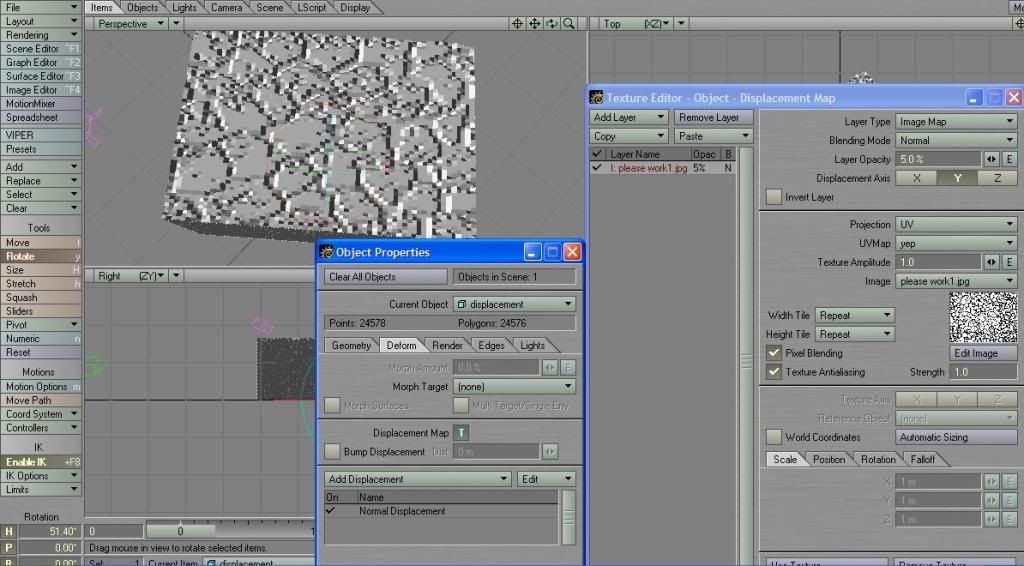Image resolution: width=1024 pixels, height=566 pixels.
Task: Click the please work1.jpg image thumbnail
Action: (x=983, y=318)
